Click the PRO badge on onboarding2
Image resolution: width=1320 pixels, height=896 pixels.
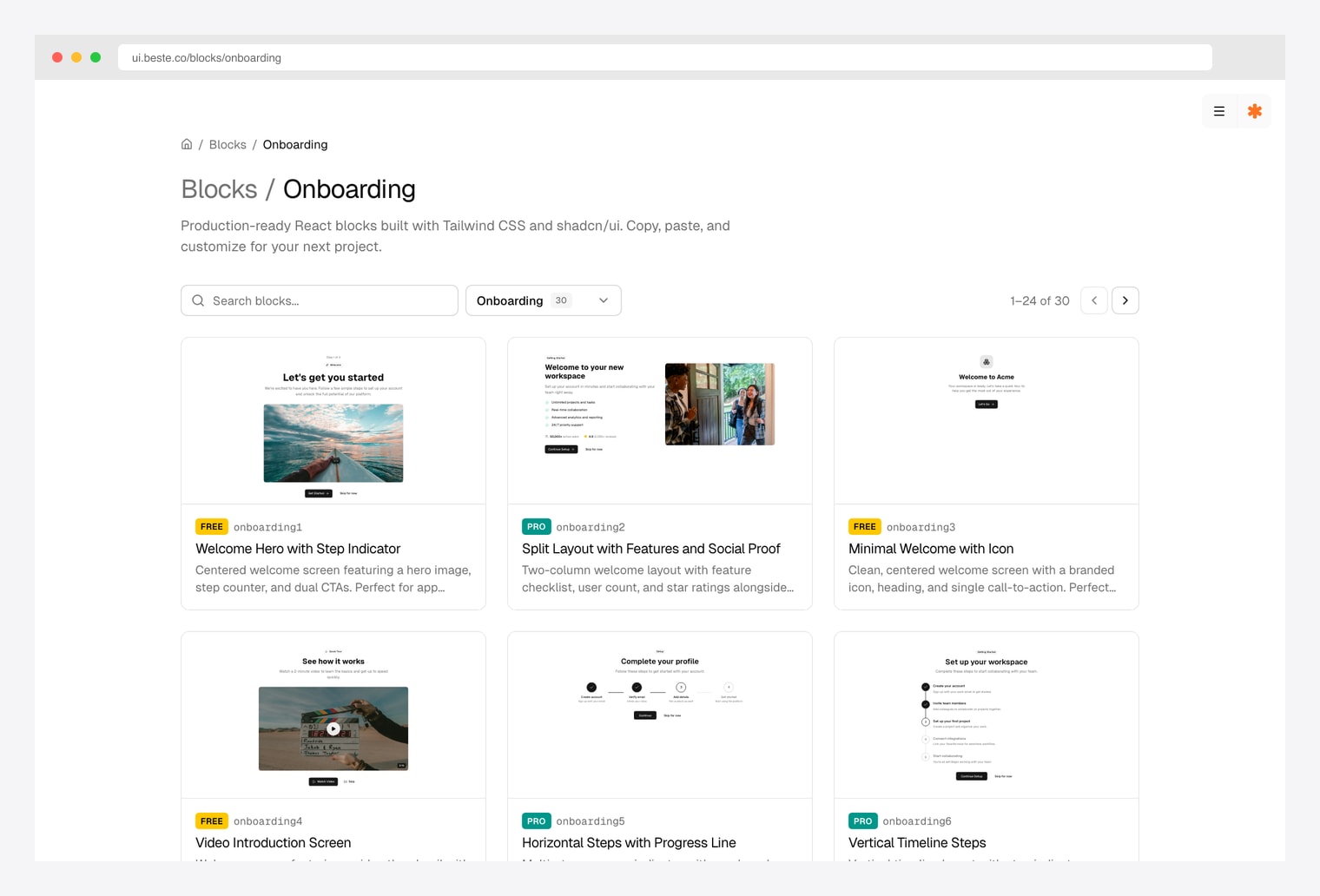[537, 527]
